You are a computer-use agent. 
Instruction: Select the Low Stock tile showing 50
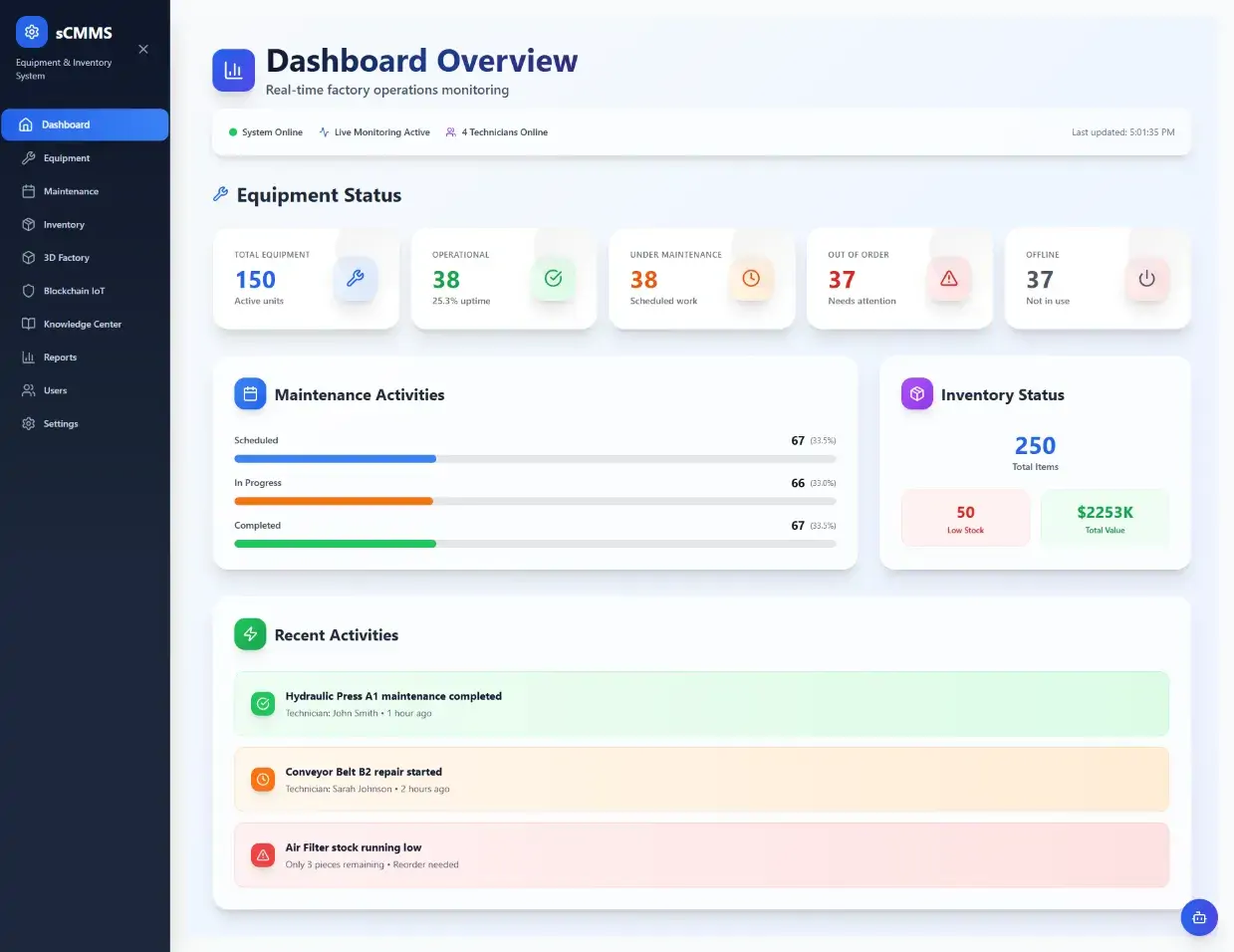click(965, 518)
